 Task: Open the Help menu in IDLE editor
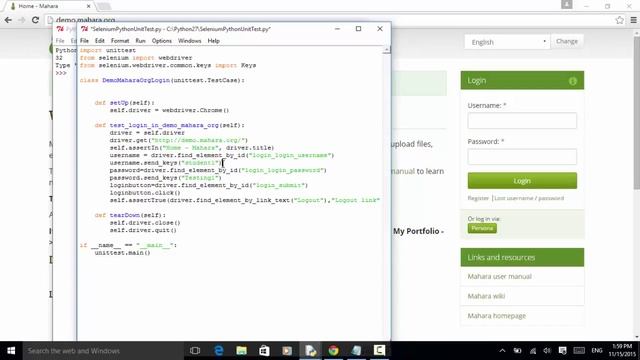[213, 41]
